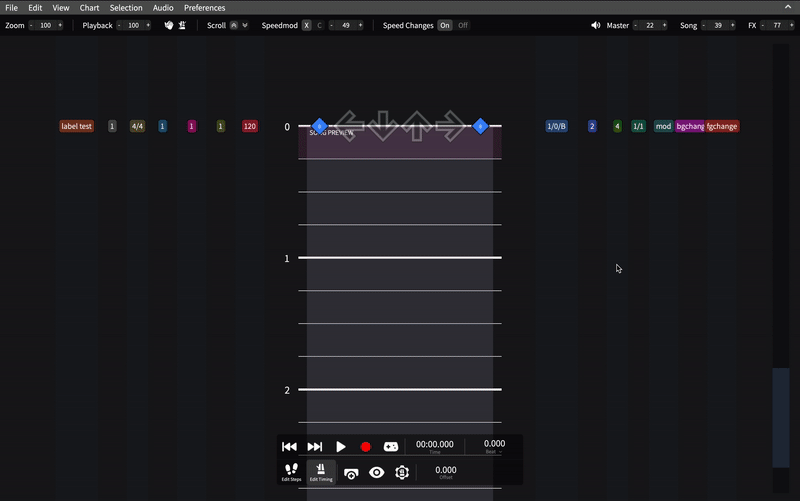Click the Offset value 0.000
The width and height of the screenshot is (800, 501).
pos(446,470)
